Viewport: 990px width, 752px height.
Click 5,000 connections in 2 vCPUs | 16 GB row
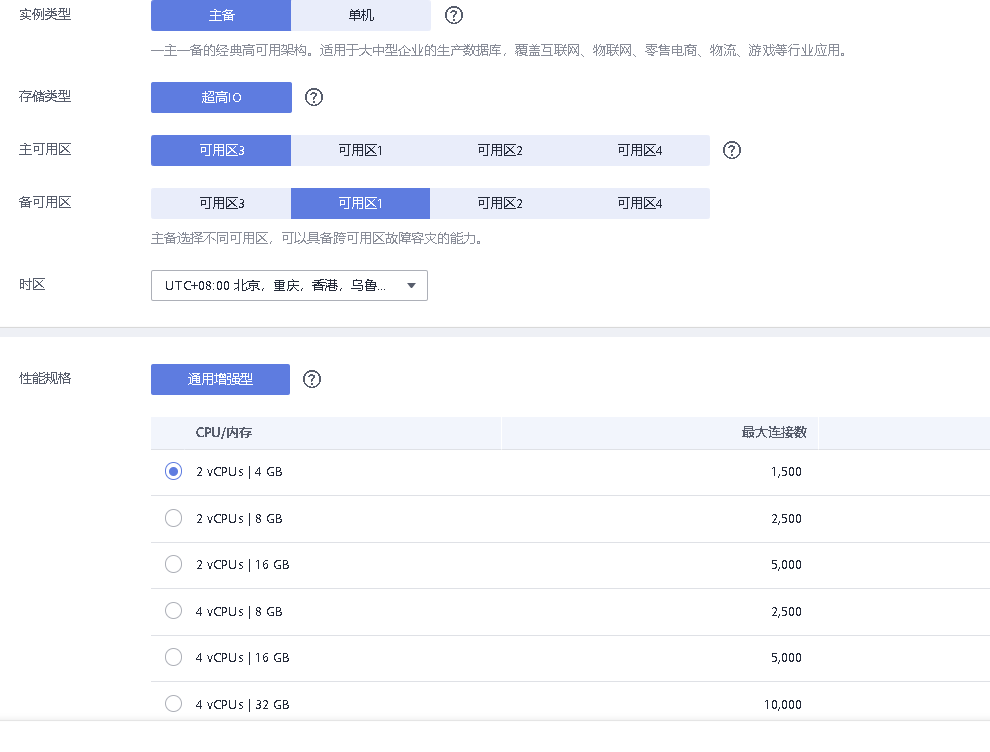786,564
